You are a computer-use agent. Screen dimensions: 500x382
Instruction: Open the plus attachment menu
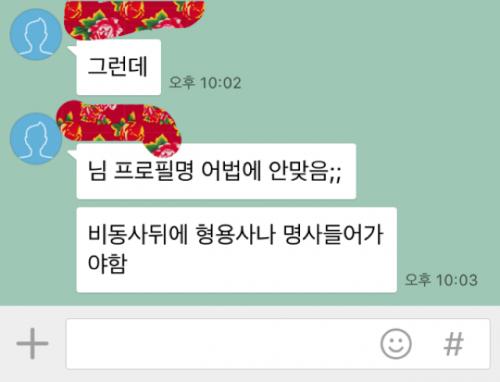pos(32,344)
